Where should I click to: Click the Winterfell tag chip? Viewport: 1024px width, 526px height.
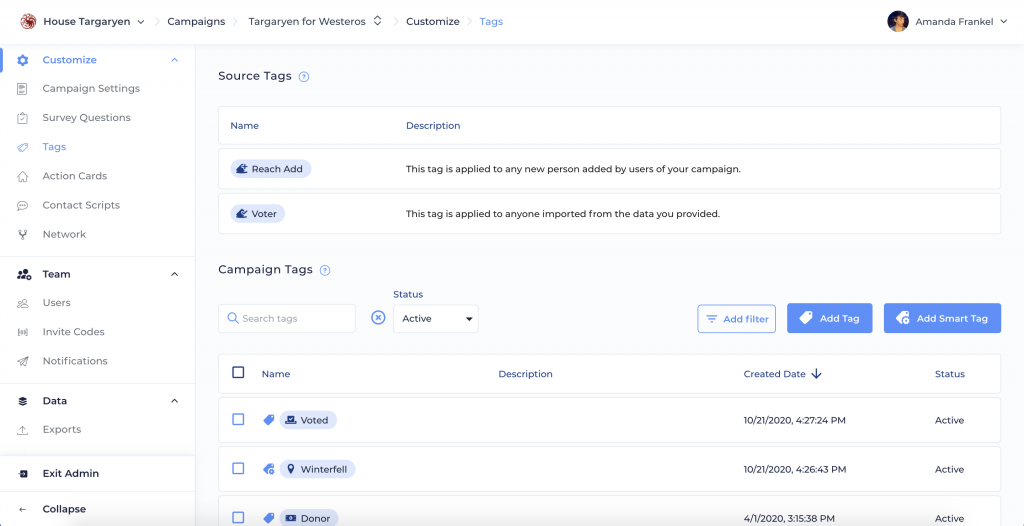[317, 469]
